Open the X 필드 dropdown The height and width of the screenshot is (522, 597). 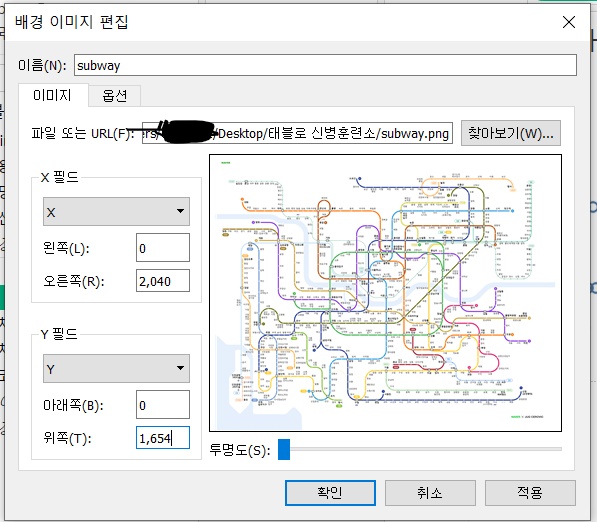coord(116,212)
